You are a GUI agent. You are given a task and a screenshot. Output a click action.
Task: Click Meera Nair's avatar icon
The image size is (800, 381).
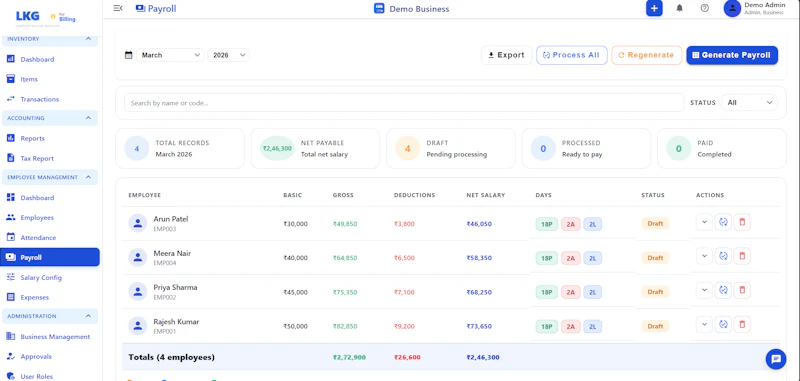click(x=138, y=258)
